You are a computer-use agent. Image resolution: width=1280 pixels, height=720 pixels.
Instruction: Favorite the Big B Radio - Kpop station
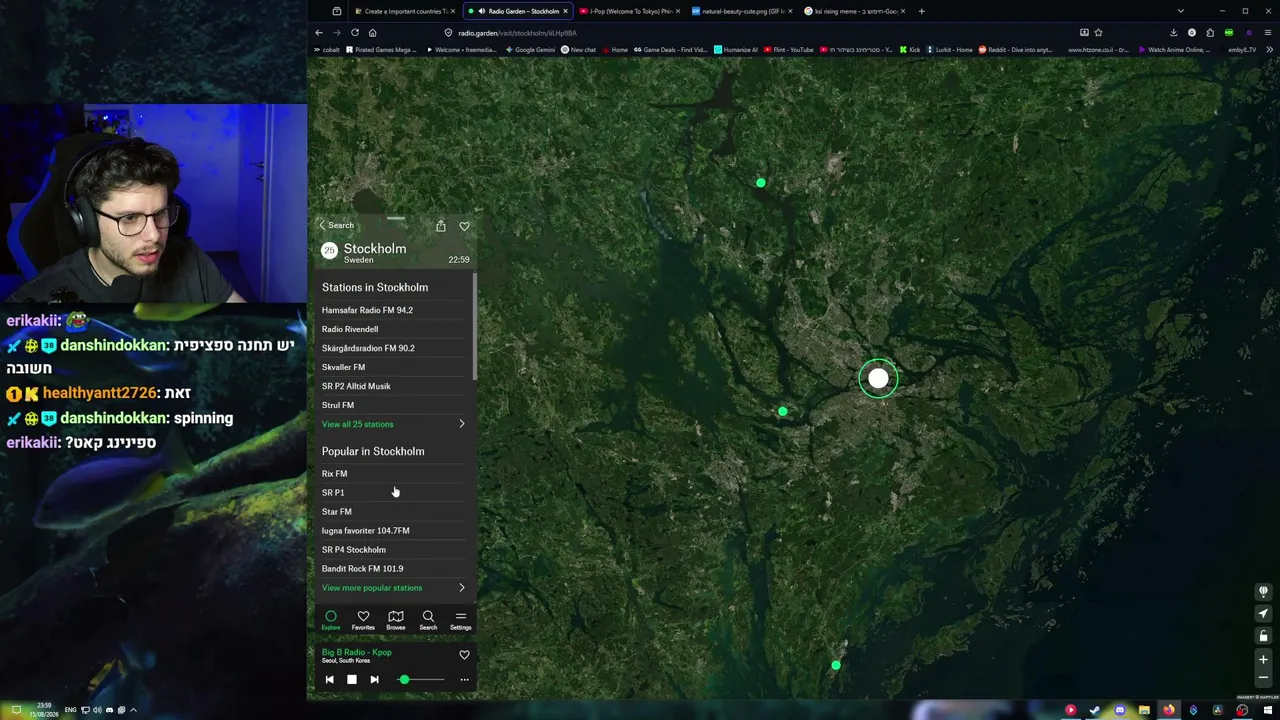point(464,655)
